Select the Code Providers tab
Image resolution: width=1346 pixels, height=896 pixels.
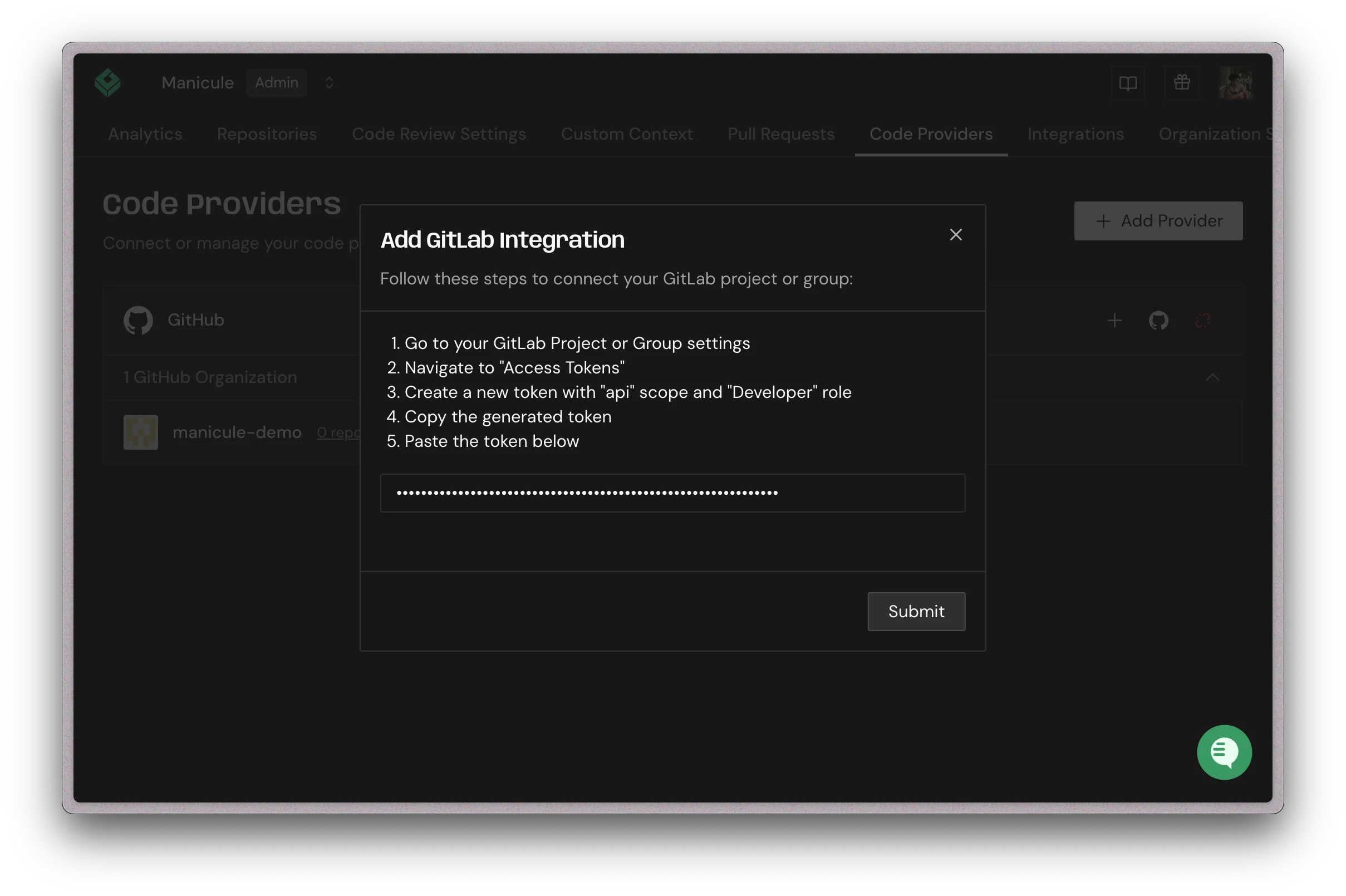click(x=931, y=134)
